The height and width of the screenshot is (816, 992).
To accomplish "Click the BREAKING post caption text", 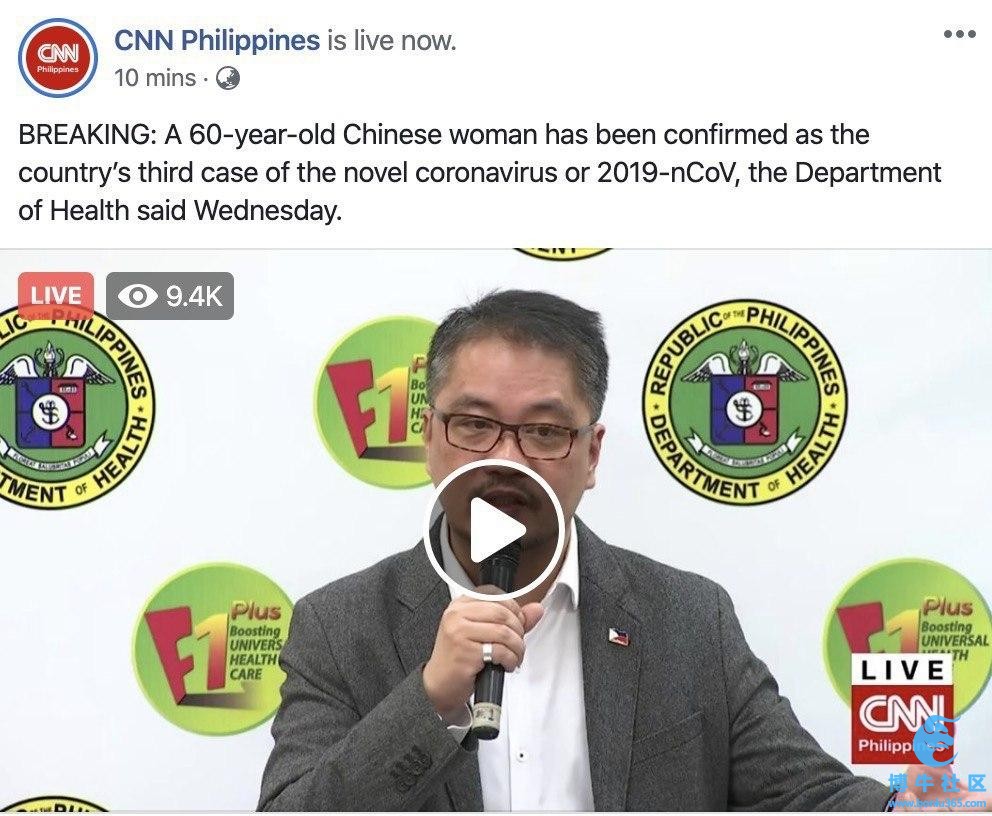I will (x=480, y=172).
